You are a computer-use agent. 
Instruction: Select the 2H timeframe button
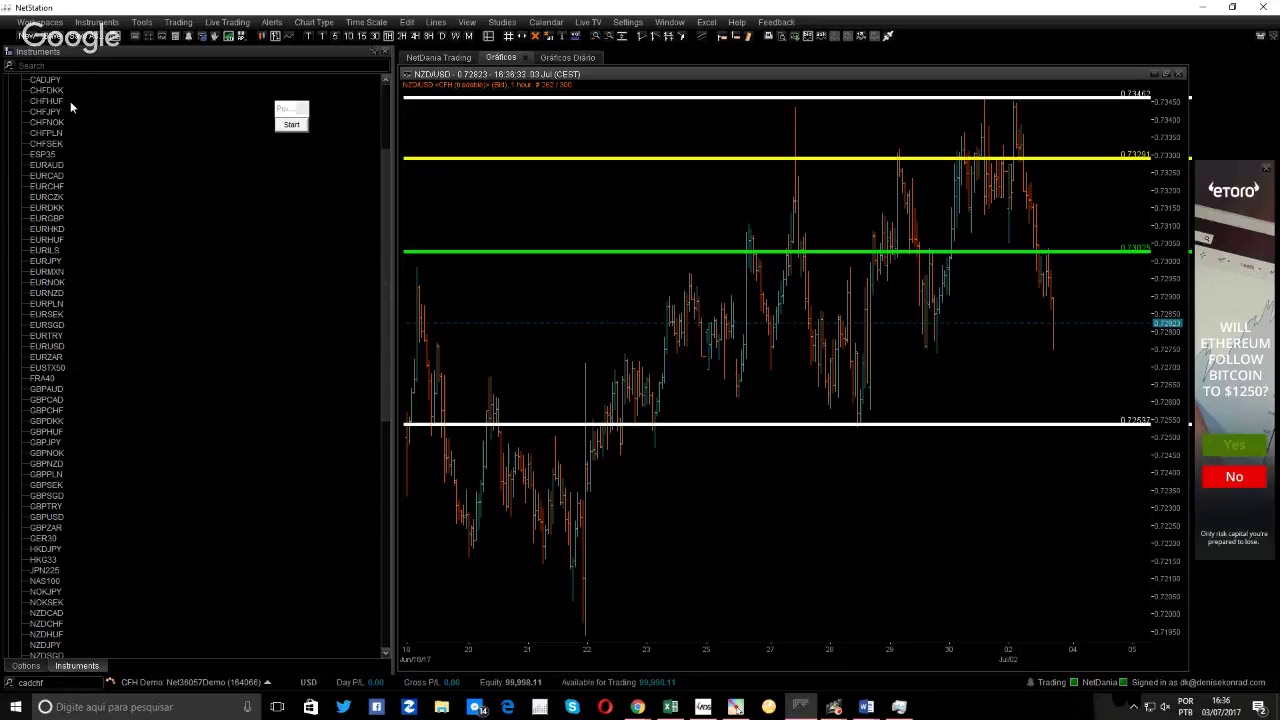tap(401, 36)
